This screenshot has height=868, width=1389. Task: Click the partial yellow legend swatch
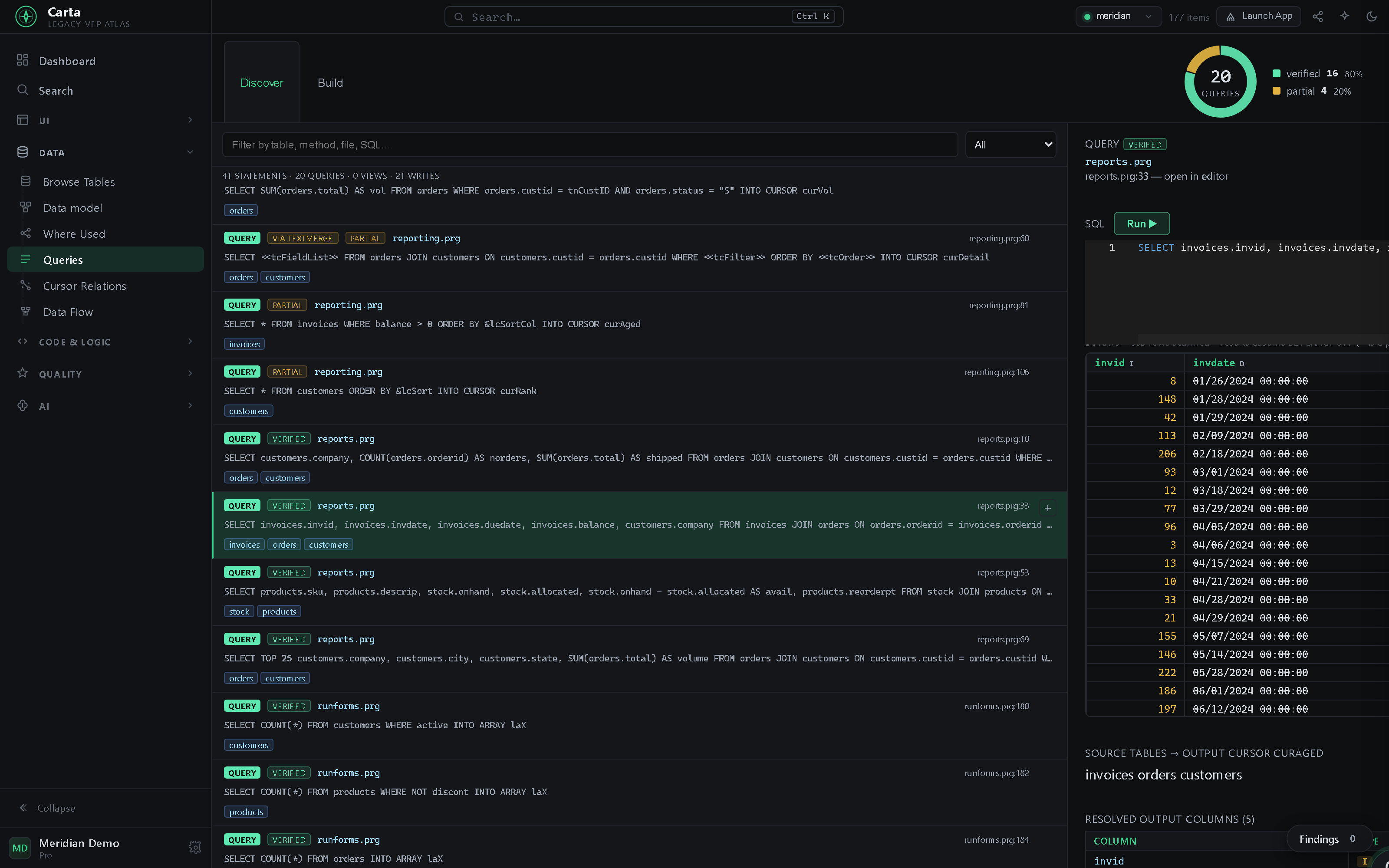coord(1277,91)
